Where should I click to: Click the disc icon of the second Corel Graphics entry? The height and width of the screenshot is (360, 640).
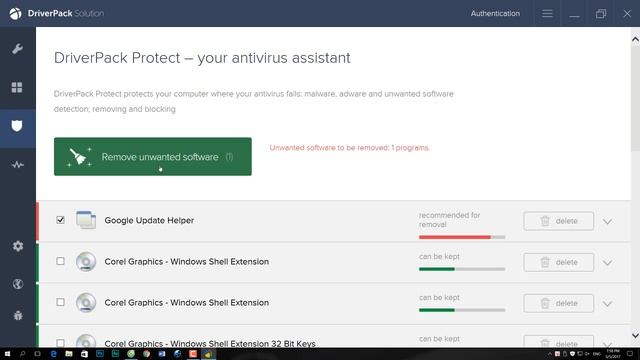[86, 303]
